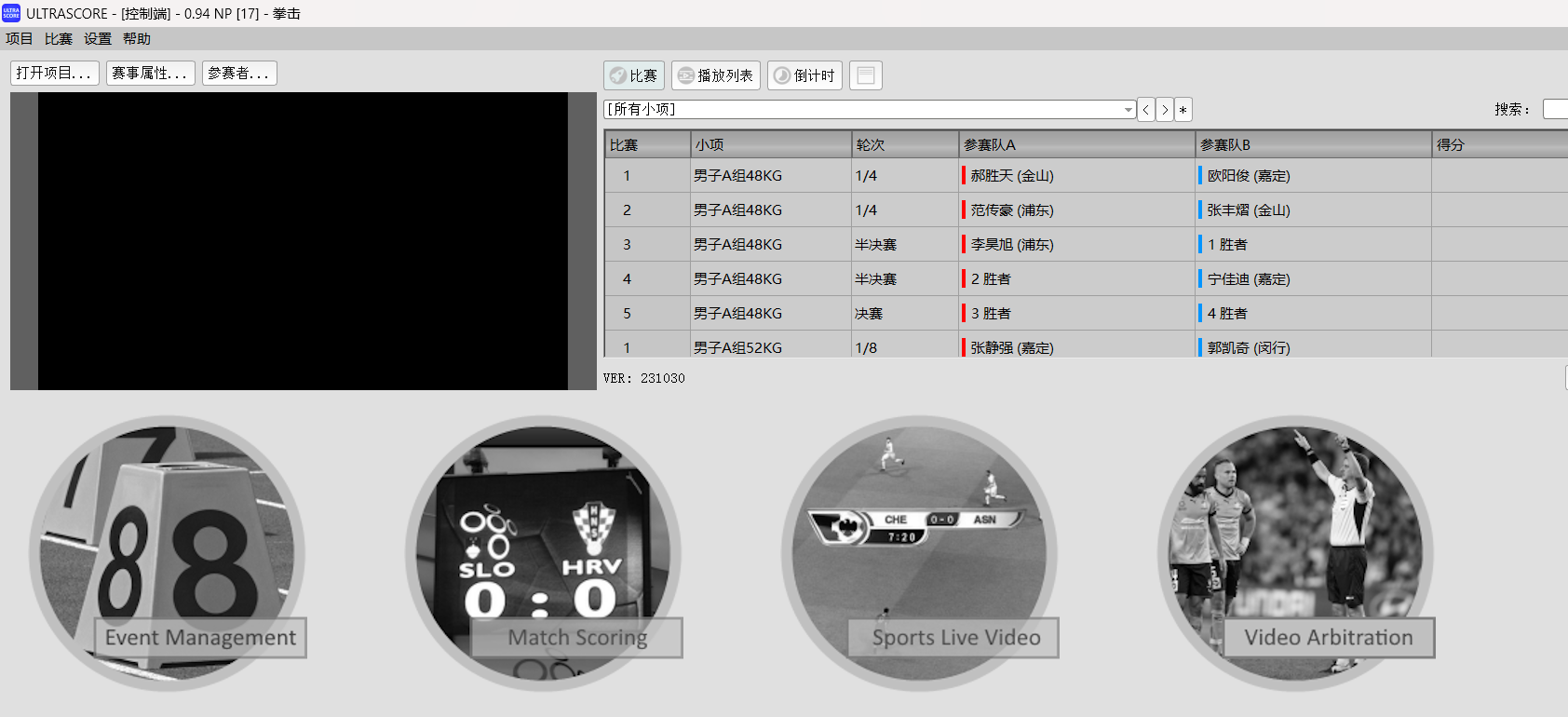Click the 参赛者... participants button
The height and width of the screenshot is (717, 1568).
[239, 73]
